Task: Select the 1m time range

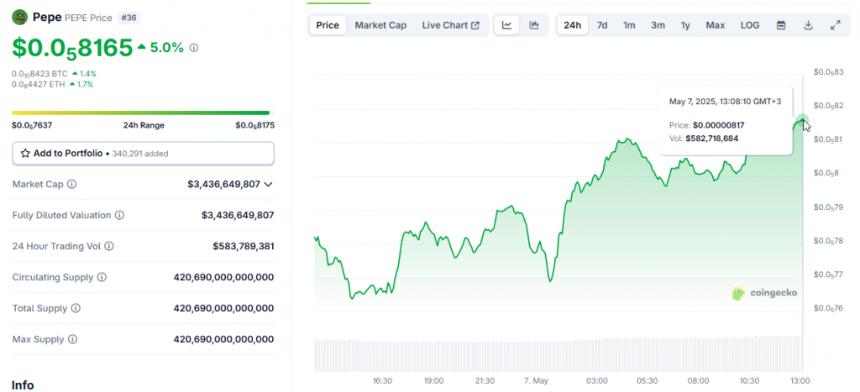Action: tap(629, 25)
